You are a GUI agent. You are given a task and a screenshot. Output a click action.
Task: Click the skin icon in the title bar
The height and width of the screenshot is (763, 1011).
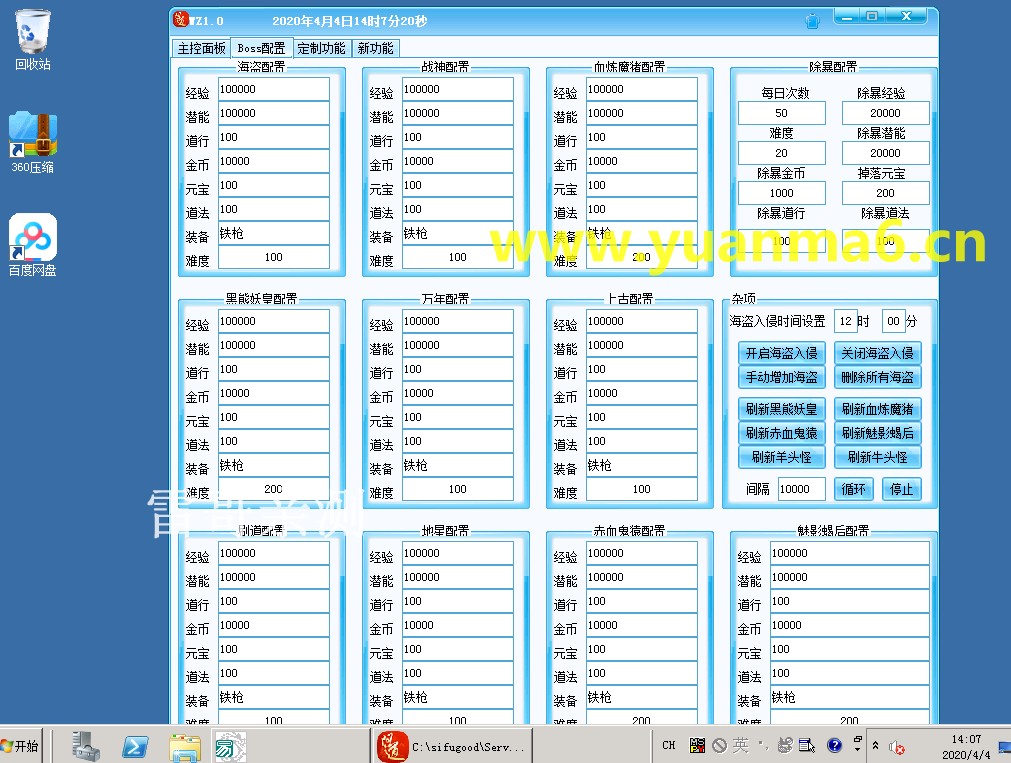812,20
